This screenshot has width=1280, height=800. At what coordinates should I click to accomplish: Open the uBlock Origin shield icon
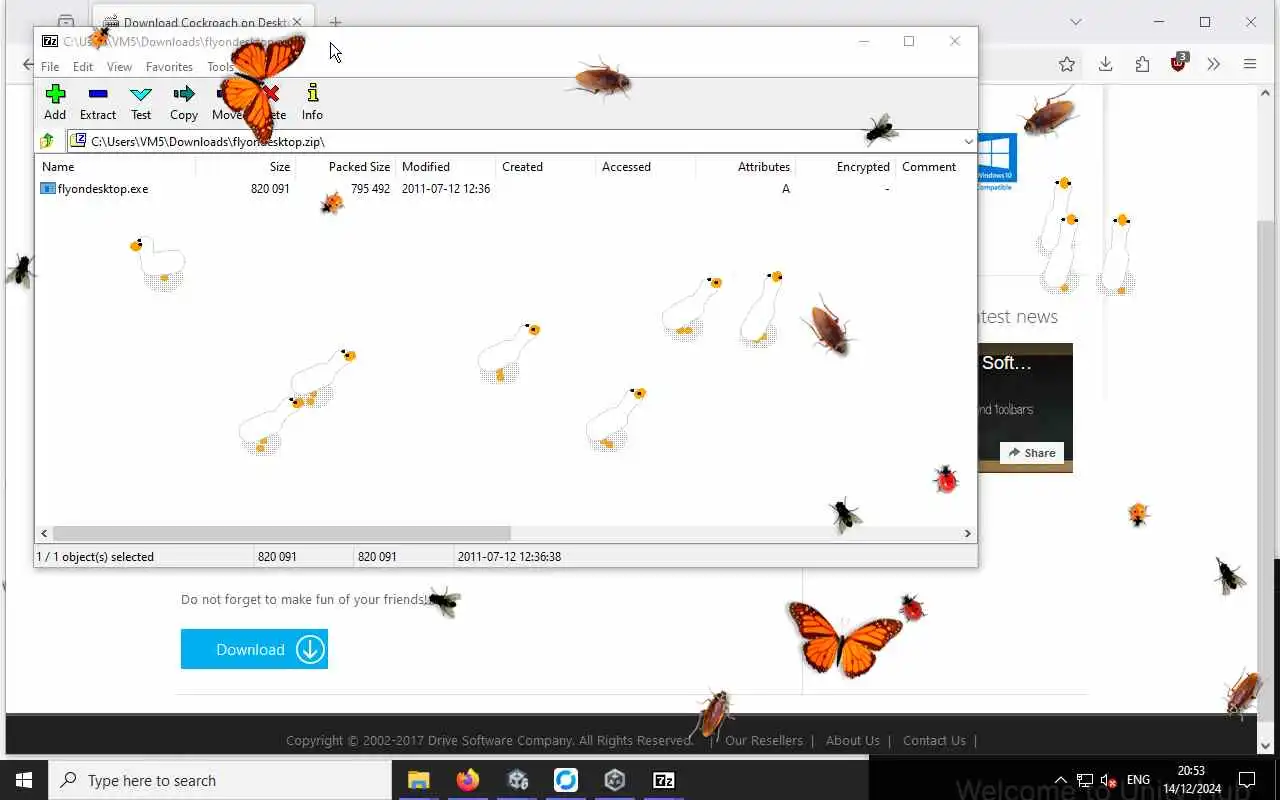[1179, 63]
